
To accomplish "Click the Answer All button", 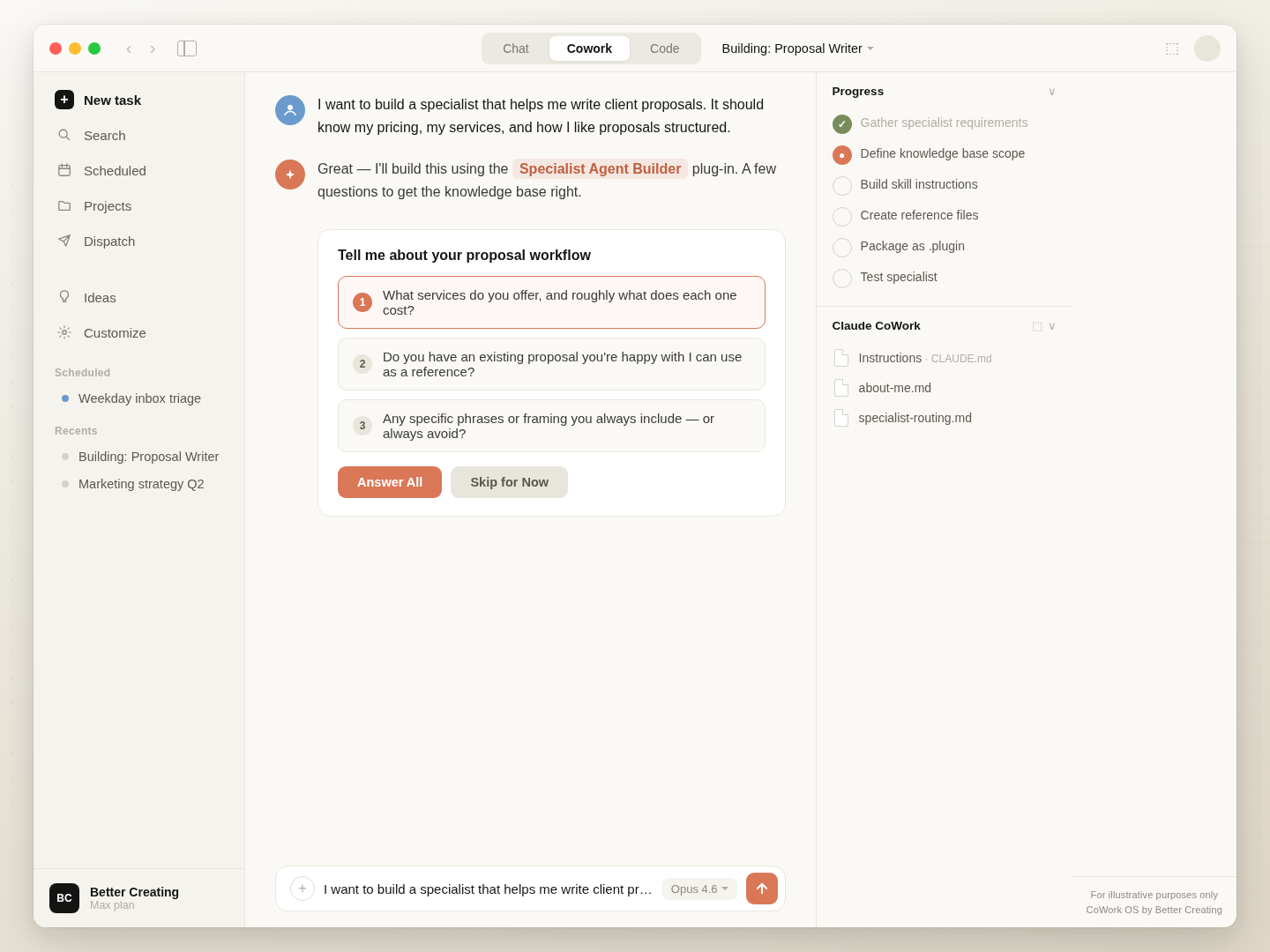I will coord(389,482).
